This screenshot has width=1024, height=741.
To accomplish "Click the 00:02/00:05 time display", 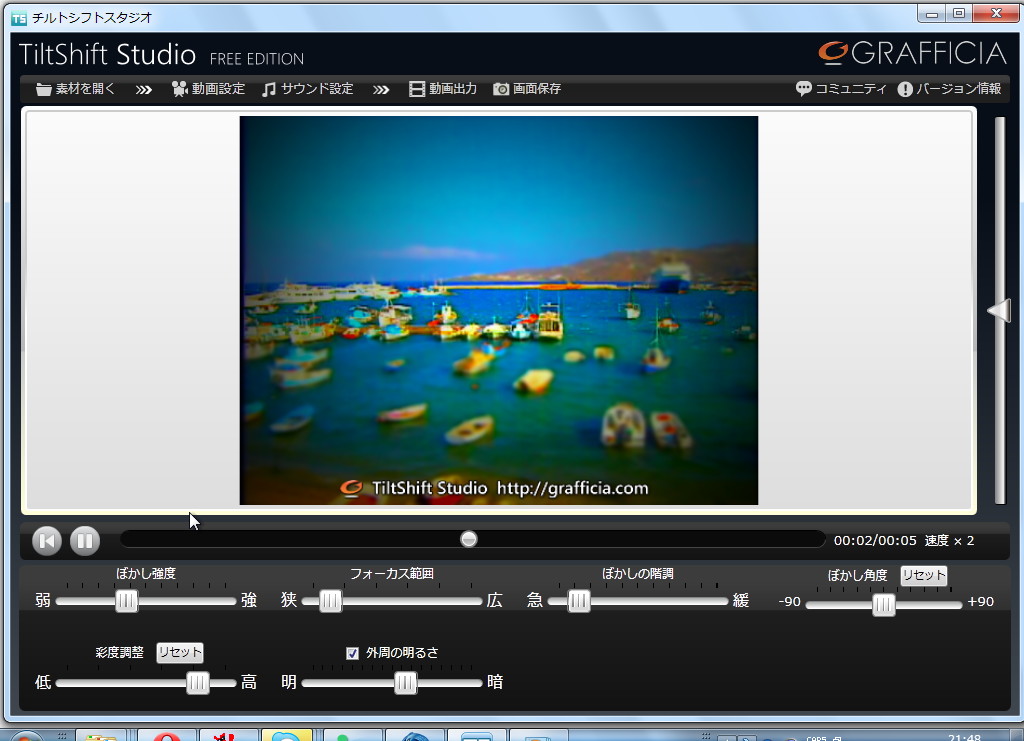I will [x=875, y=541].
